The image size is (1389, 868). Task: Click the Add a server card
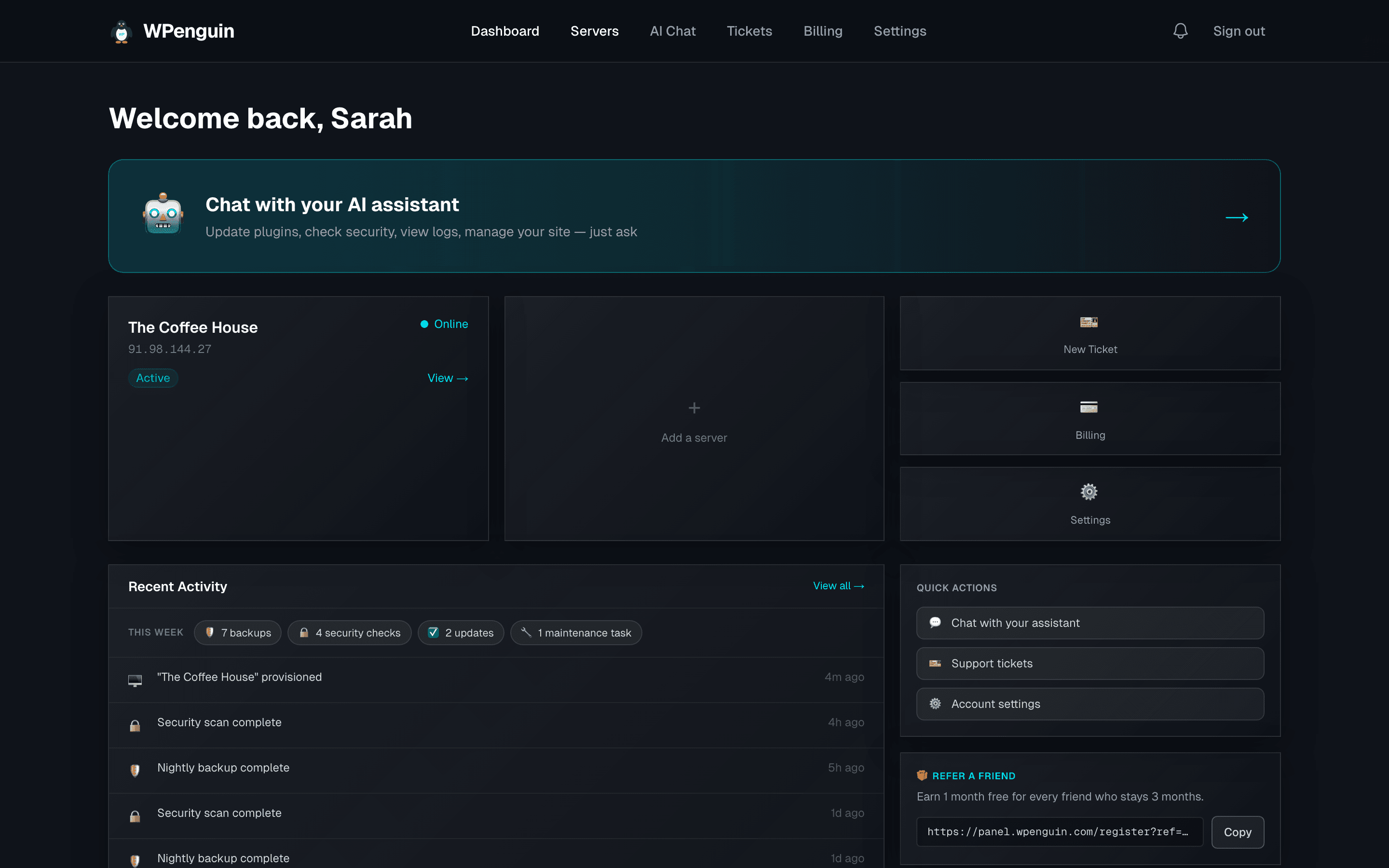tap(694, 419)
